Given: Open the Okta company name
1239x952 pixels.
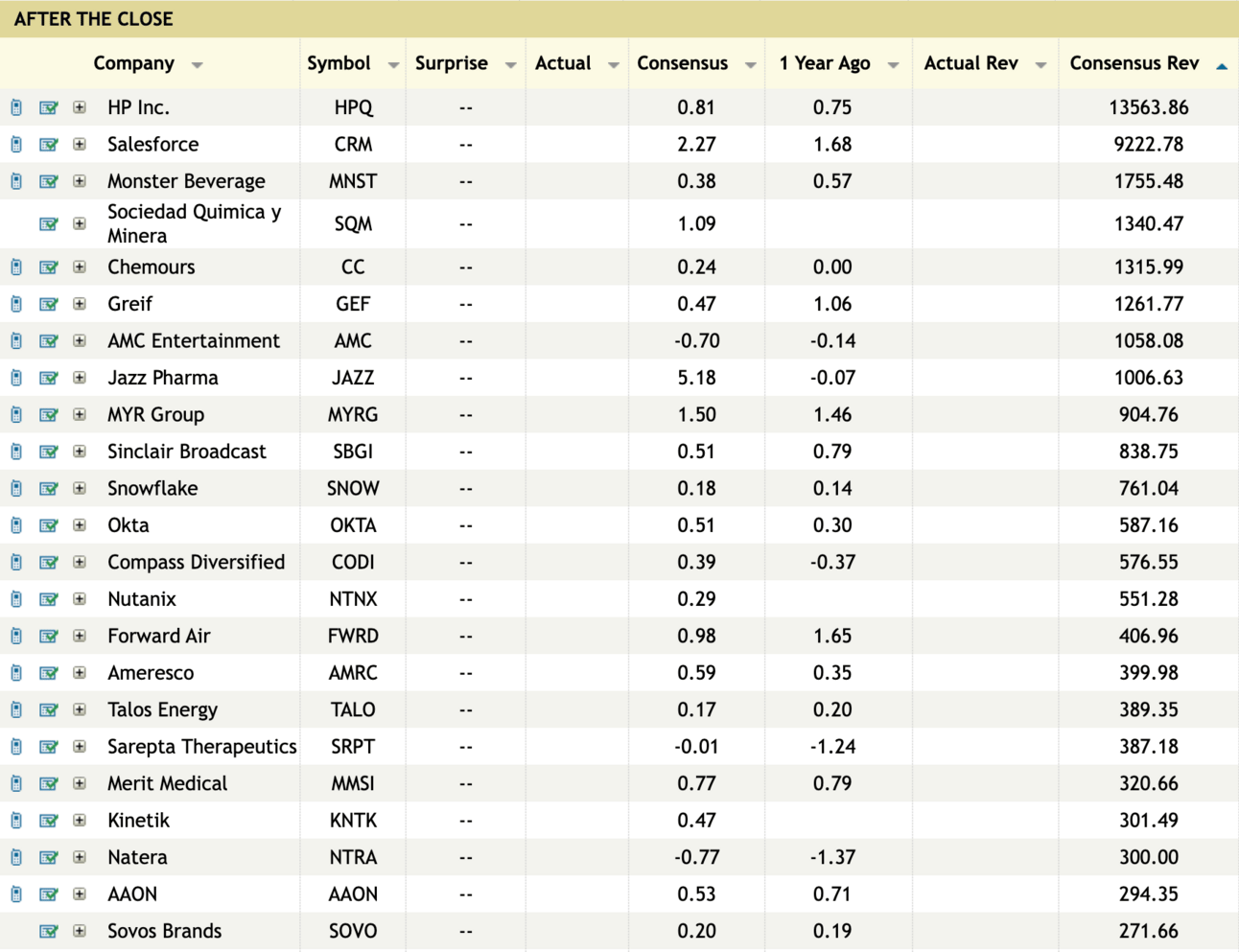Looking at the screenshot, I should (x=129, y=525).
